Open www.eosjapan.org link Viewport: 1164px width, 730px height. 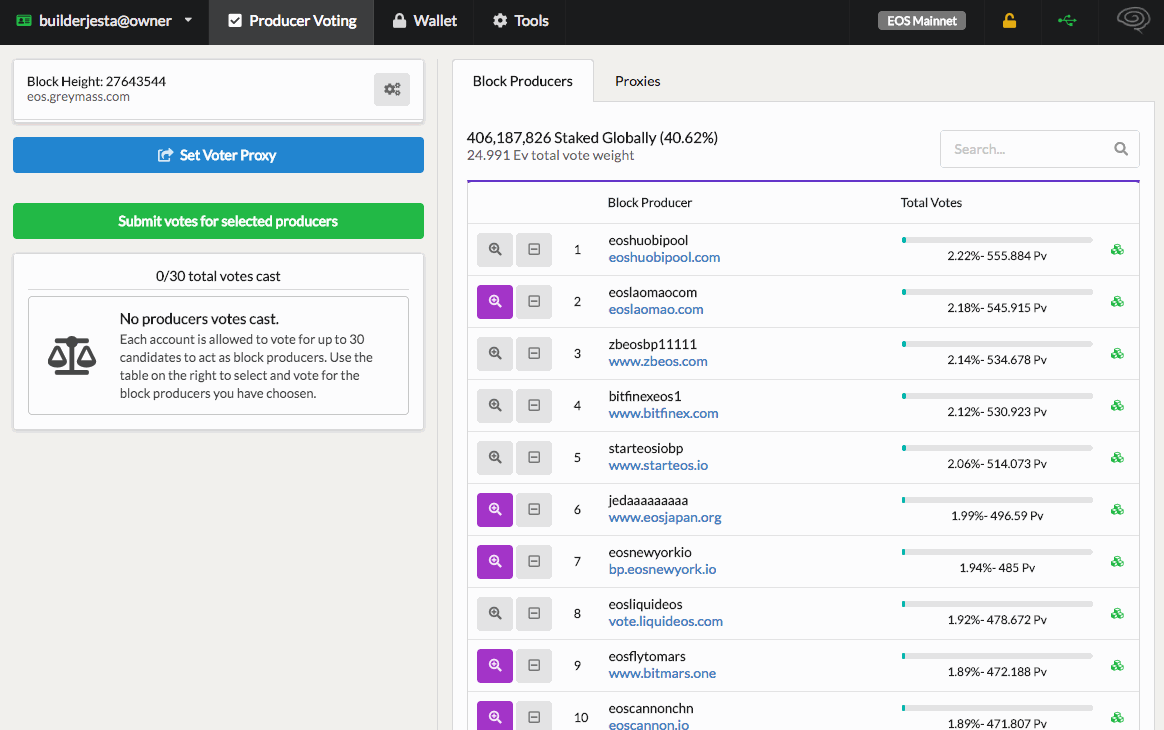click(664, 518)
